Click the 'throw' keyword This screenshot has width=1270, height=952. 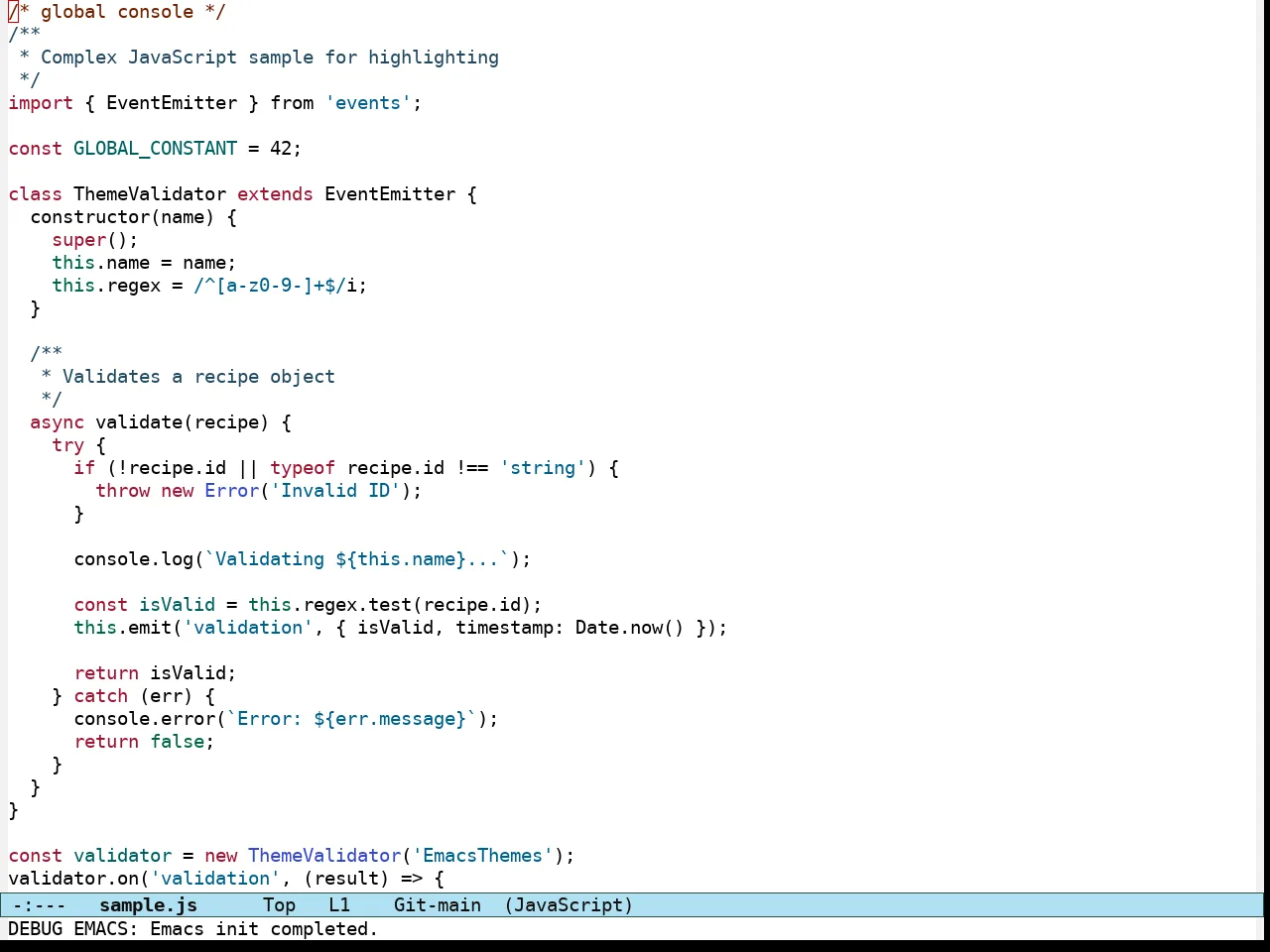coord(122,491)
